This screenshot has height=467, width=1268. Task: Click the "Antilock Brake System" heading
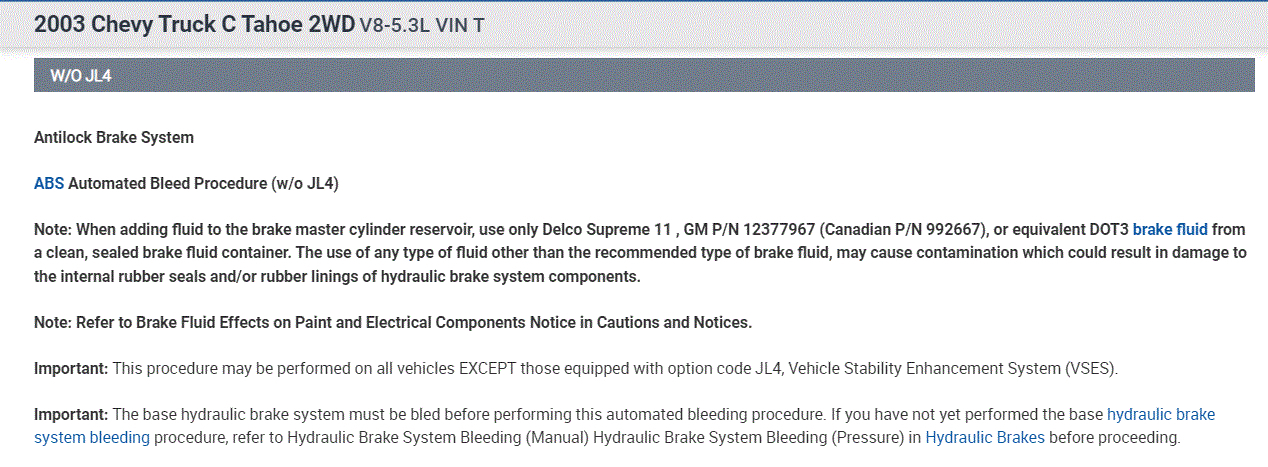point(114,137)
